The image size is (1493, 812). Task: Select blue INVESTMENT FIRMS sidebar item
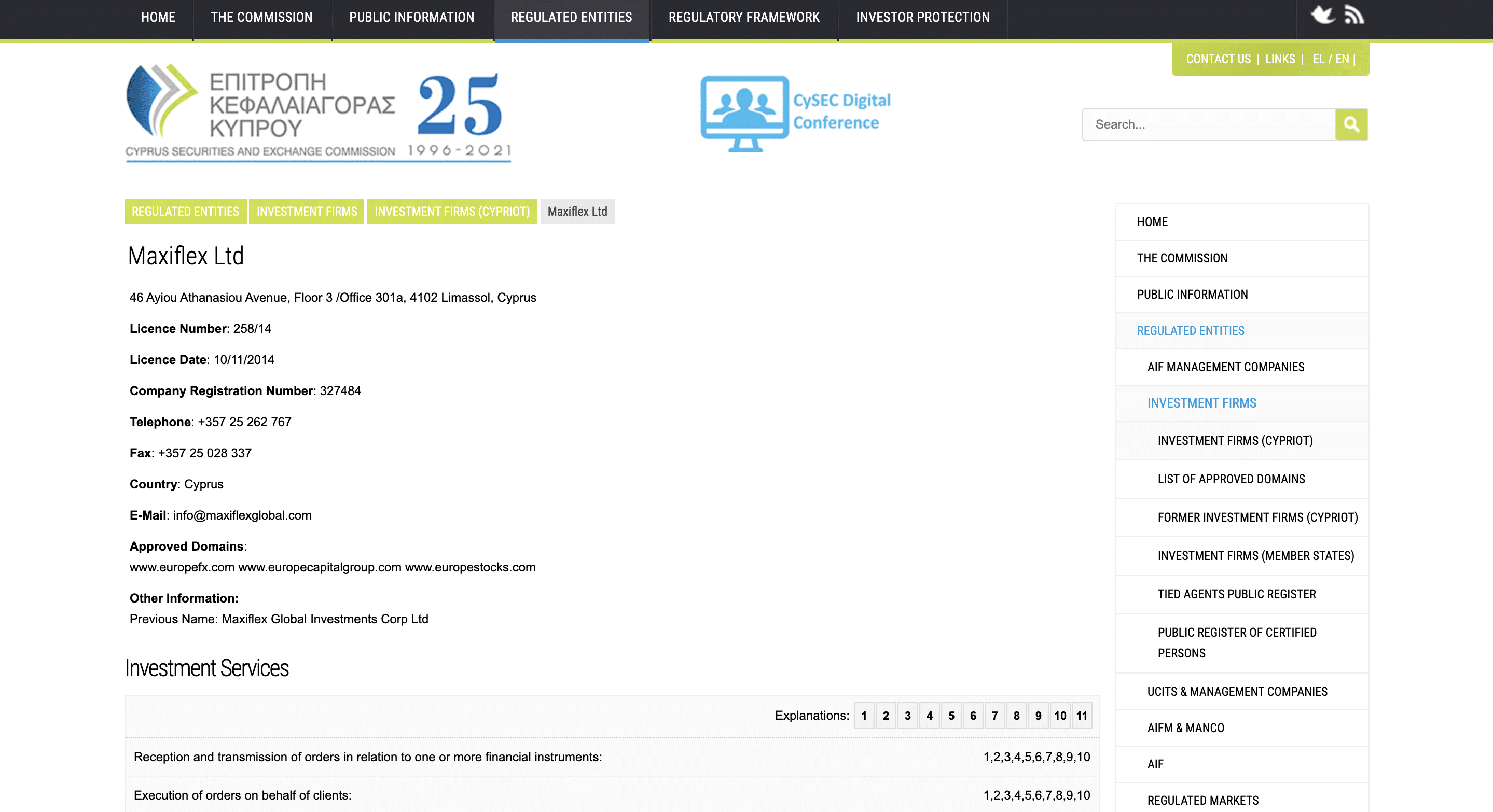[1242, 403]
